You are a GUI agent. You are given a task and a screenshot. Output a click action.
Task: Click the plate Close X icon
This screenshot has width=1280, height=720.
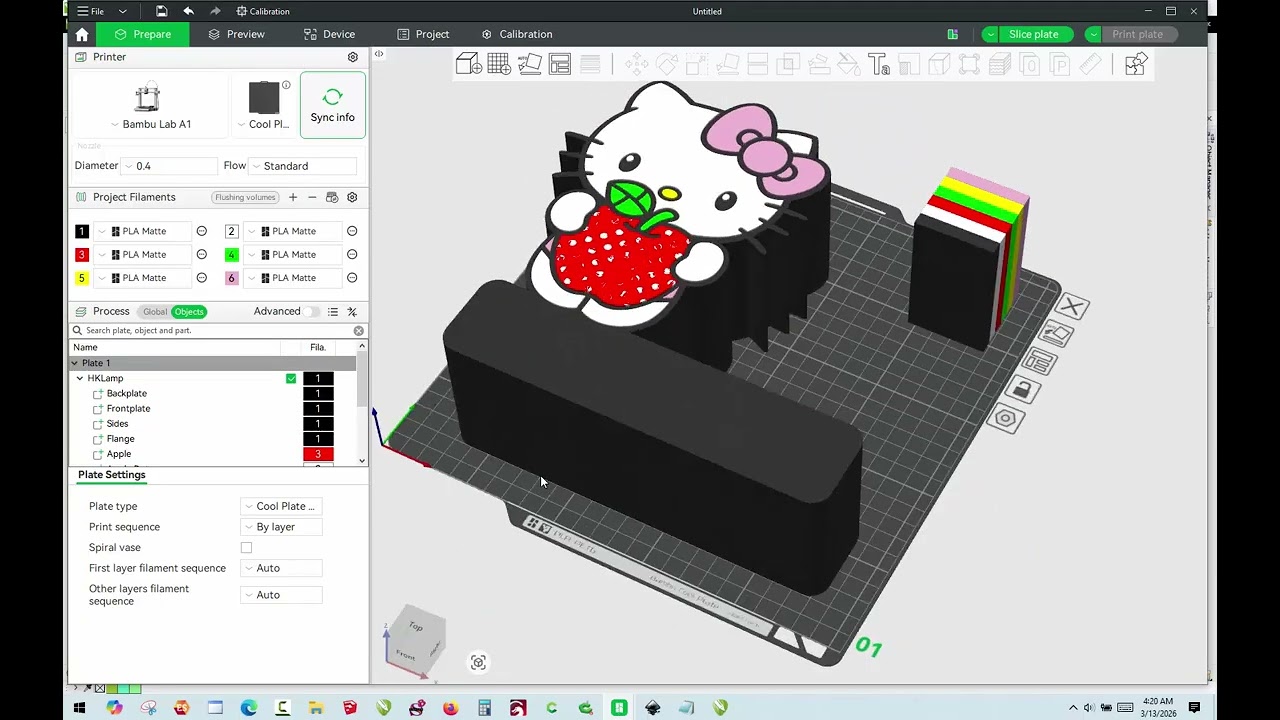1071,306
